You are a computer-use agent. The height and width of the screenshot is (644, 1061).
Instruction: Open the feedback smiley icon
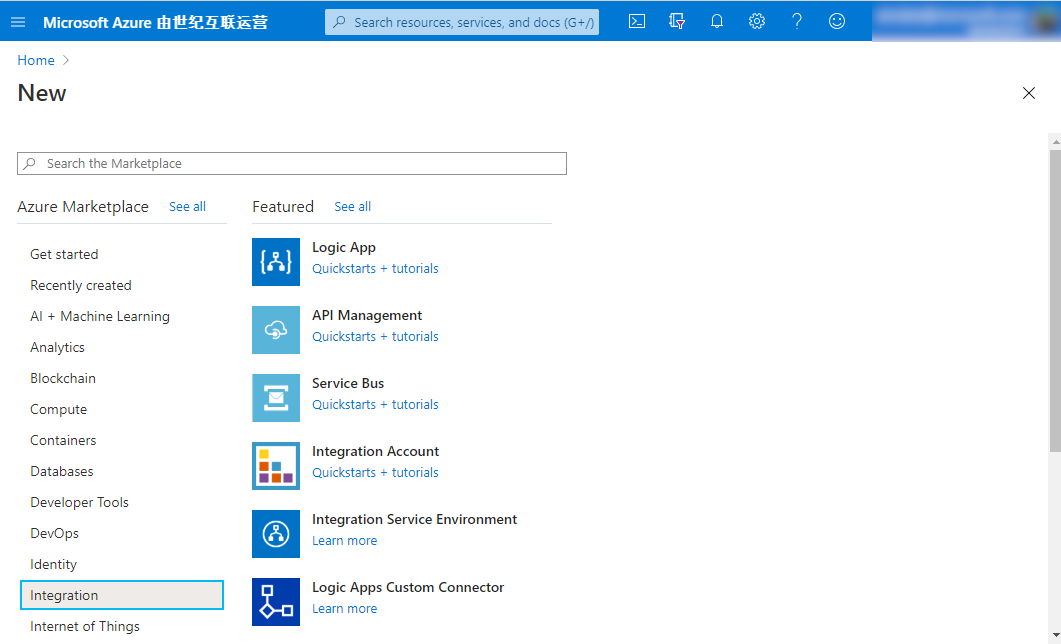coord(837,22)
